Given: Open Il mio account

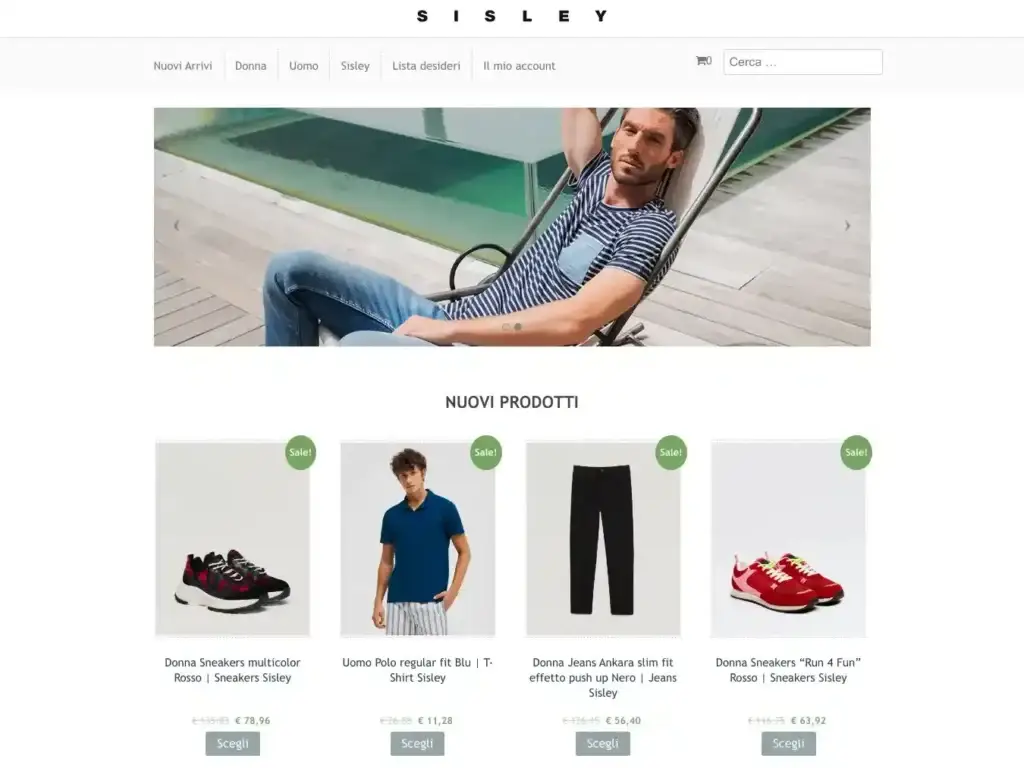Looking at the screenshot, I should tap(519, 66).
